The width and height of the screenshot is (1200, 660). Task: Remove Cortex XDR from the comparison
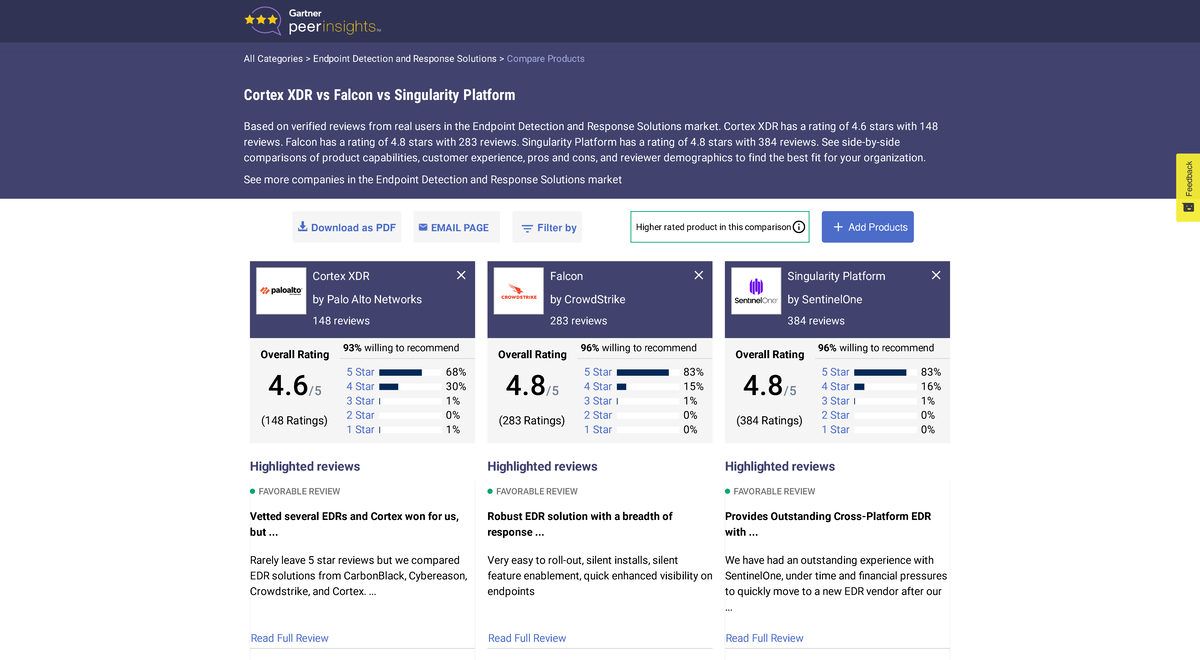click(x=461, y=274)
